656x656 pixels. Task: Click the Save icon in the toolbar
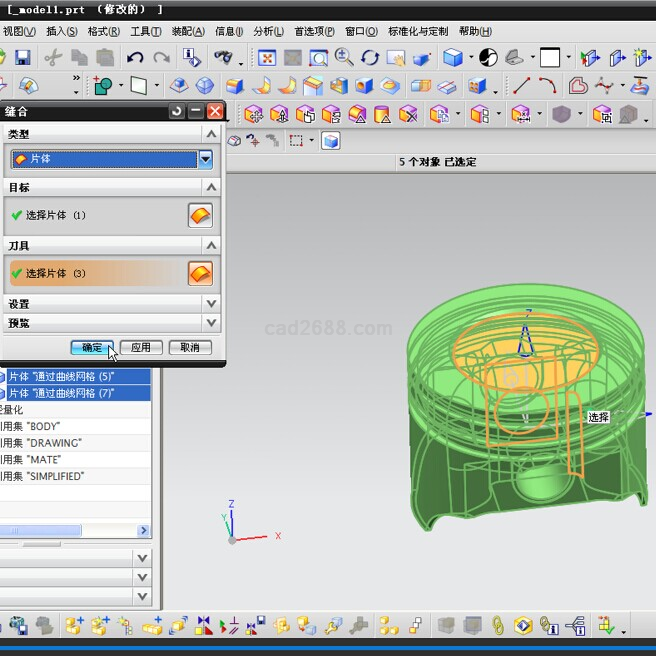pyautogui.click(x=22, y=58)
